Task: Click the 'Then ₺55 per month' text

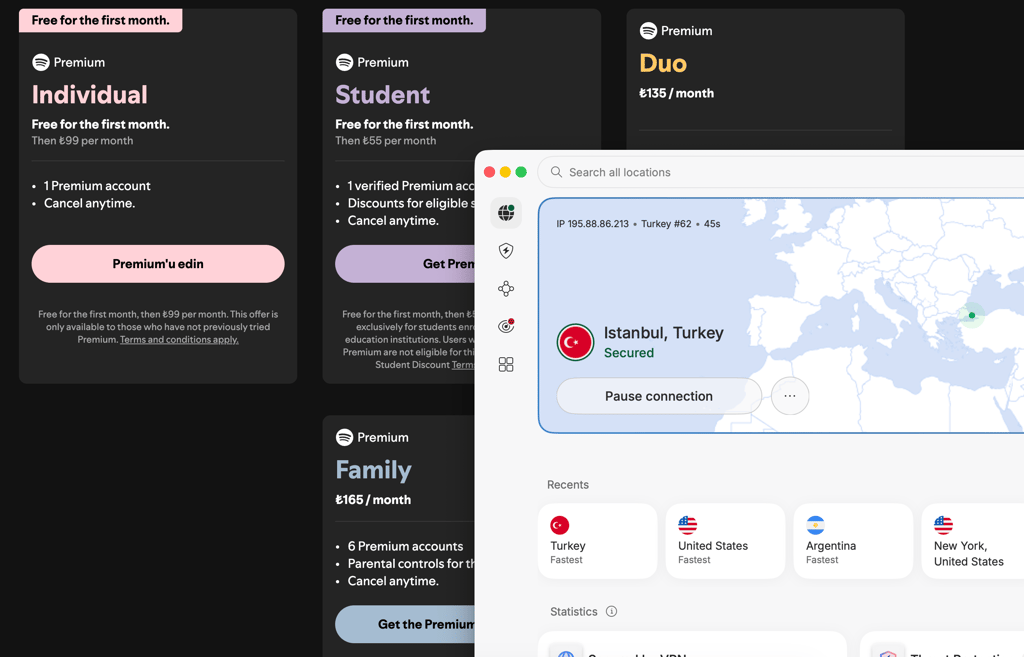Action: coord(385,140)
